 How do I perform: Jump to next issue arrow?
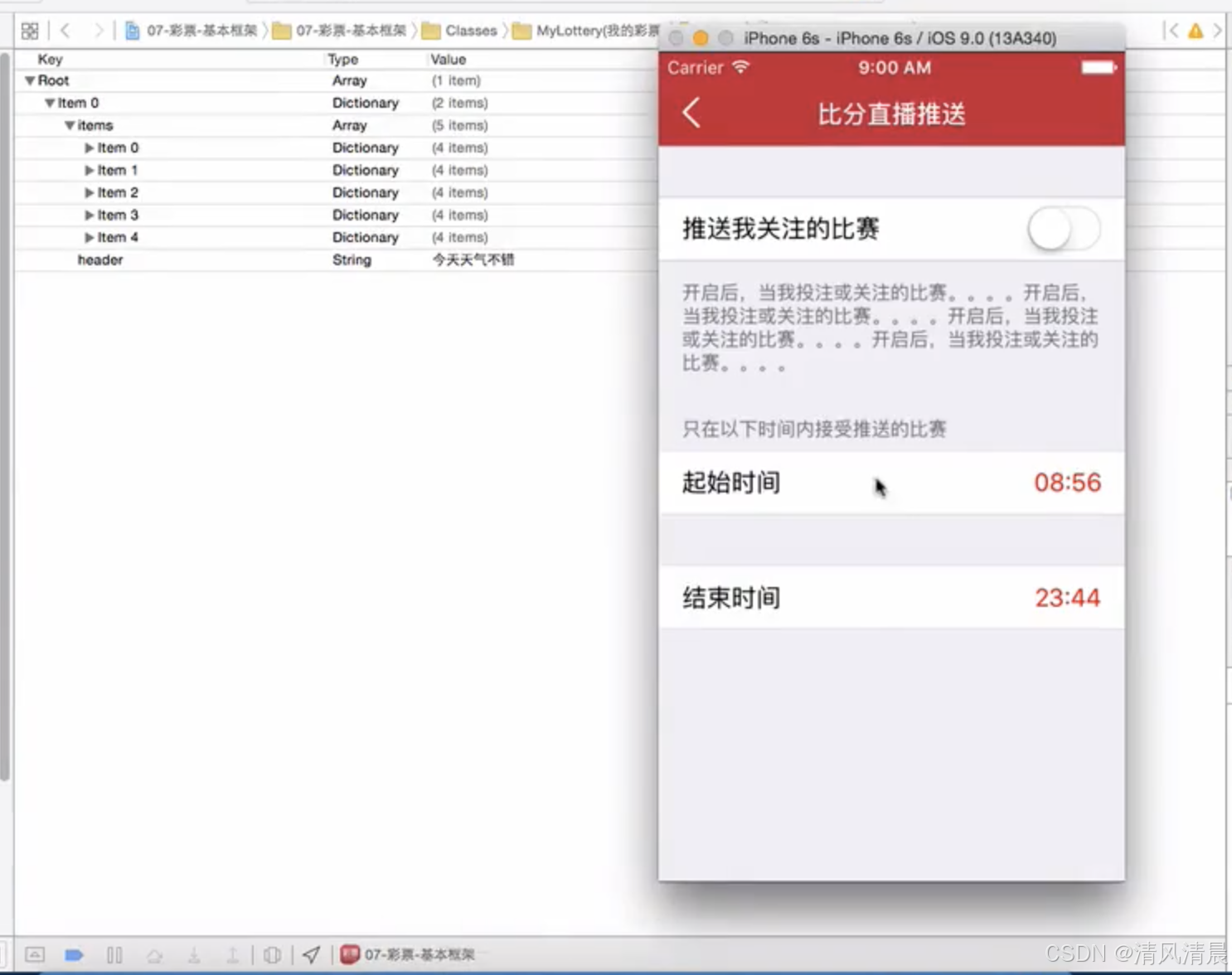click(1217, 31)
